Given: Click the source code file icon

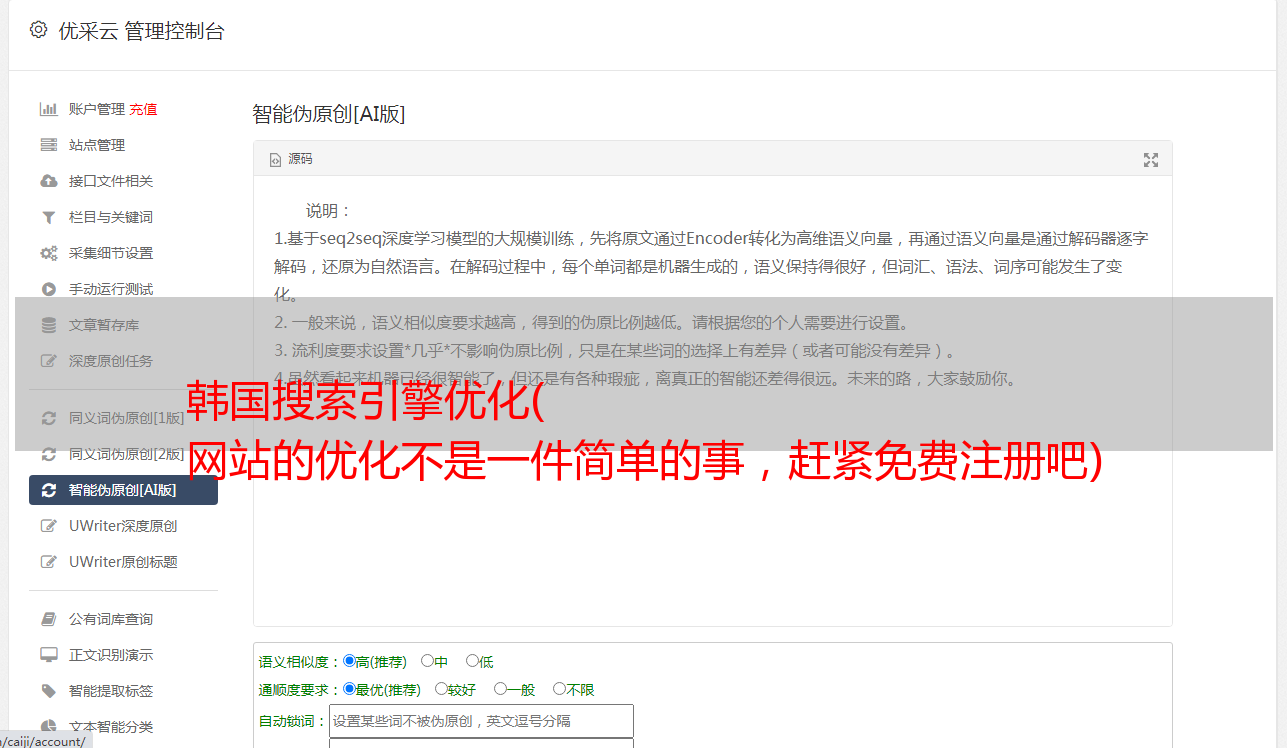Looking at the screenshot, I should tap(276, 159).
